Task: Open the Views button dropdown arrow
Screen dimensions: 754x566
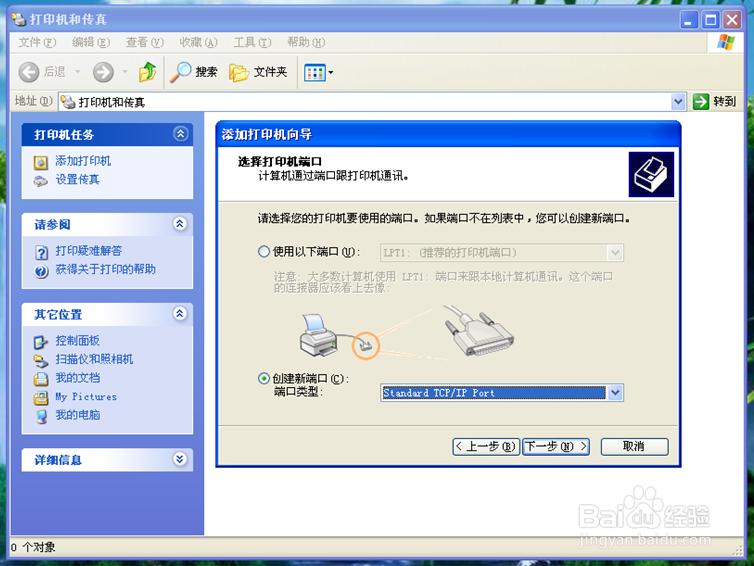Action: 331,73
